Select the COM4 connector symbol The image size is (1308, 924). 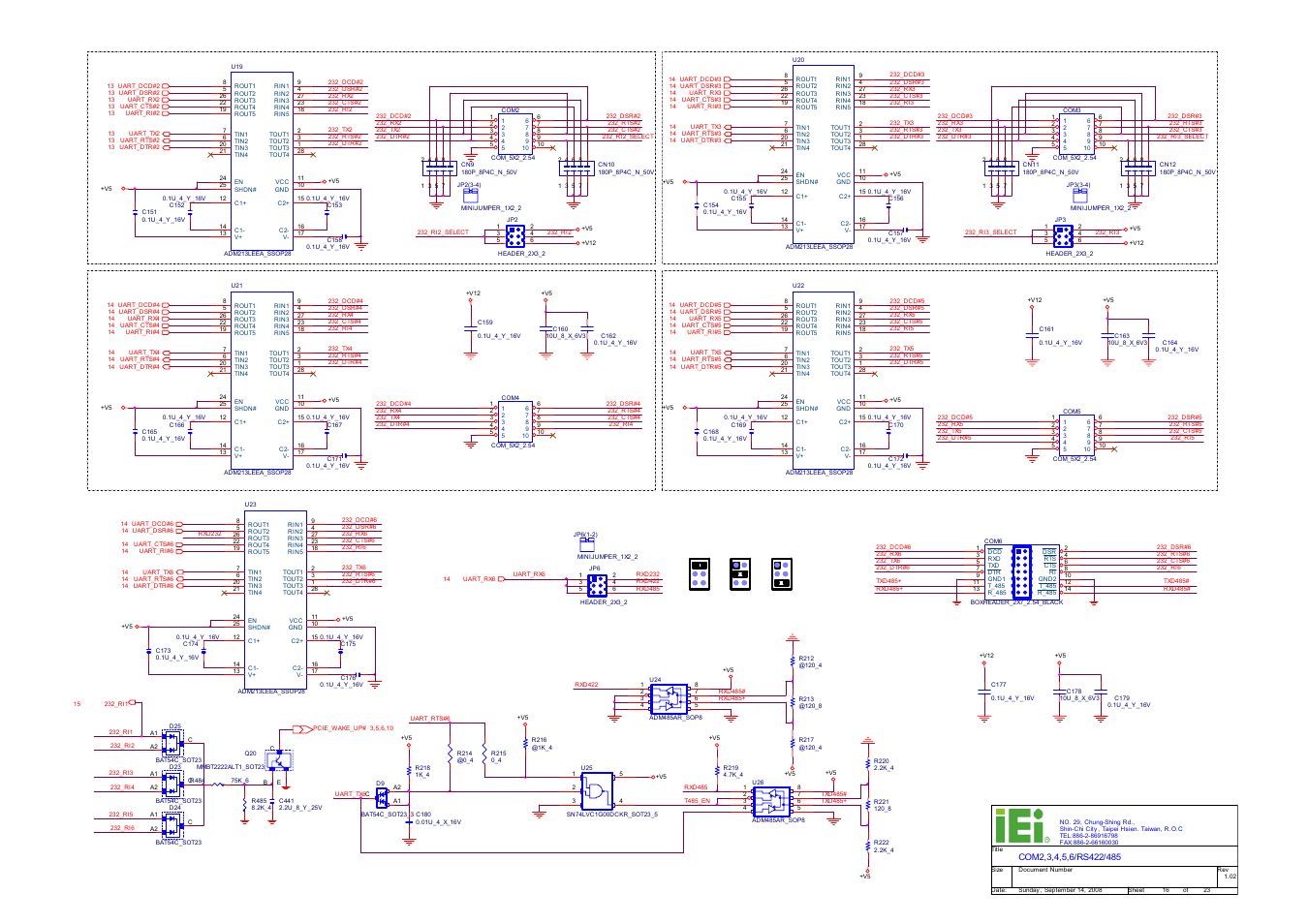514,421
